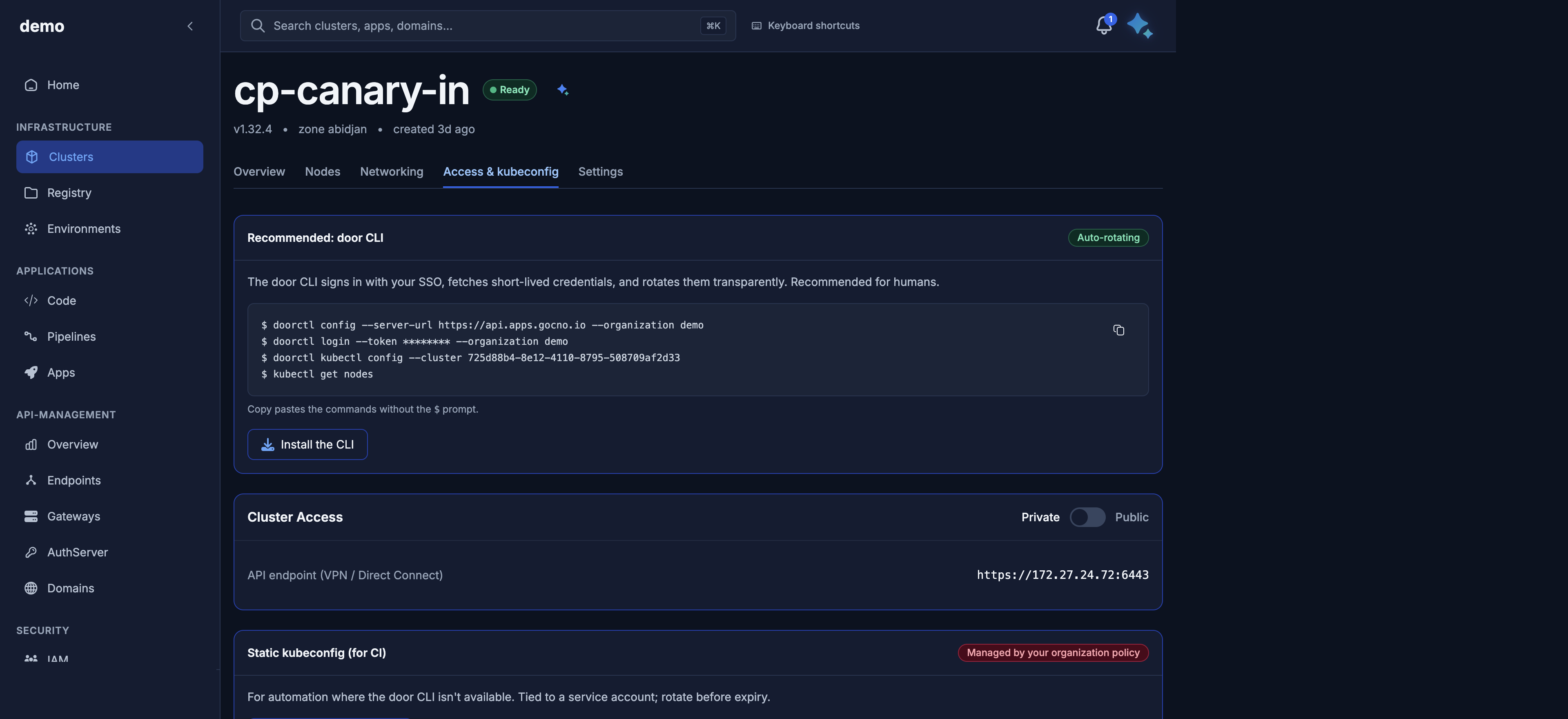The height and width of the screenshot is (719, 1568).
Task: Open Gateways in the sidebar
Action: [x=109, y=516]
